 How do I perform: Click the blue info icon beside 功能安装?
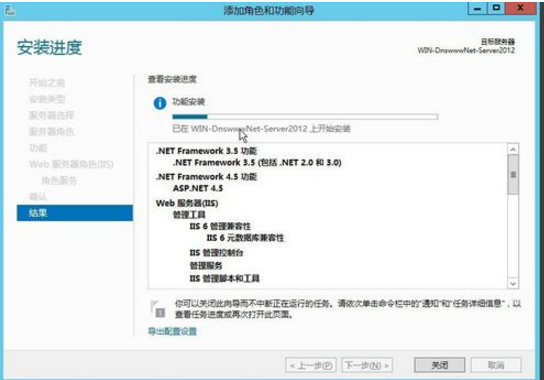160,103
